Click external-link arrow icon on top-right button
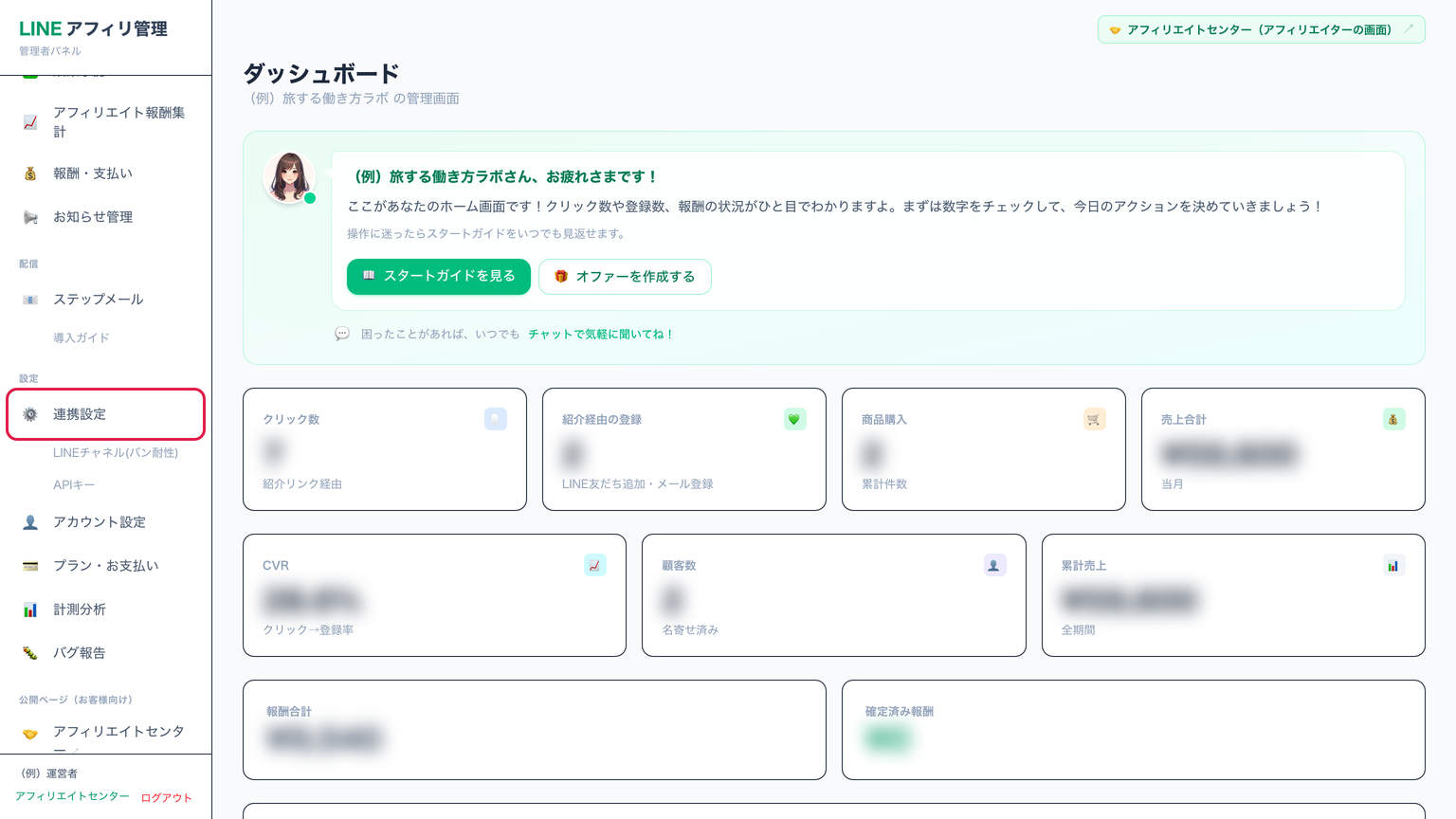 click(x=1409, y=29)
